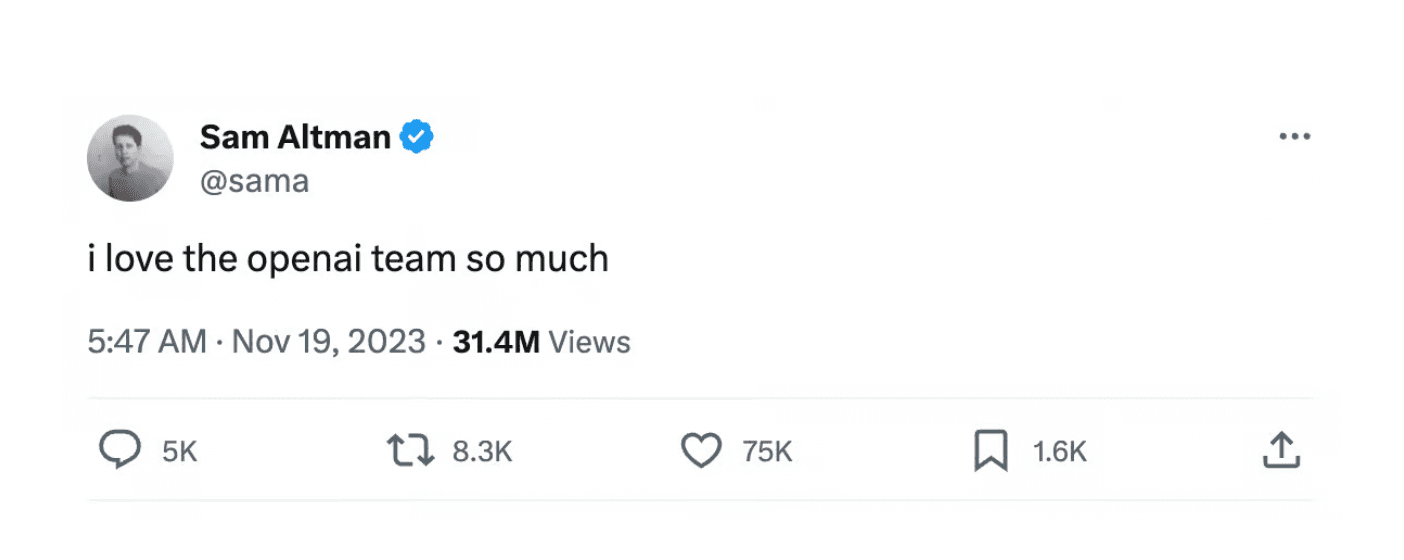The height and width of the screenshot is (560, 1404).
Task: Click the 75K likes count
Action: click(767, 452)
